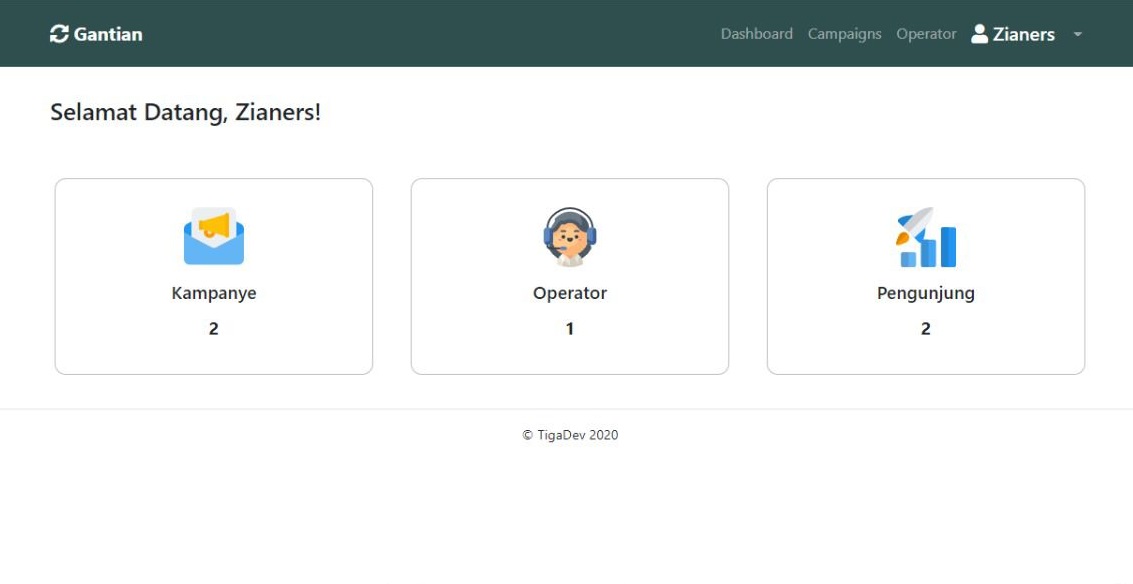
Task: Click the Gantian sync arrows logo icon
Action: point(59,34)
